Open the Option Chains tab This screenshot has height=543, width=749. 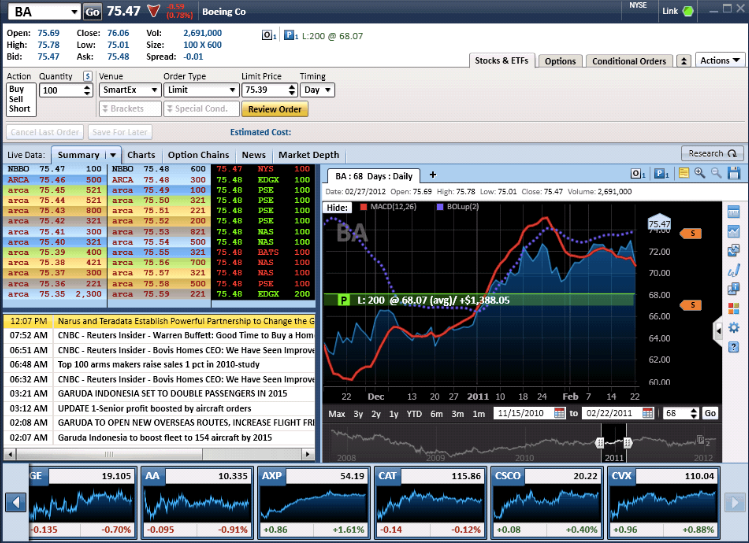pos(198,155)
